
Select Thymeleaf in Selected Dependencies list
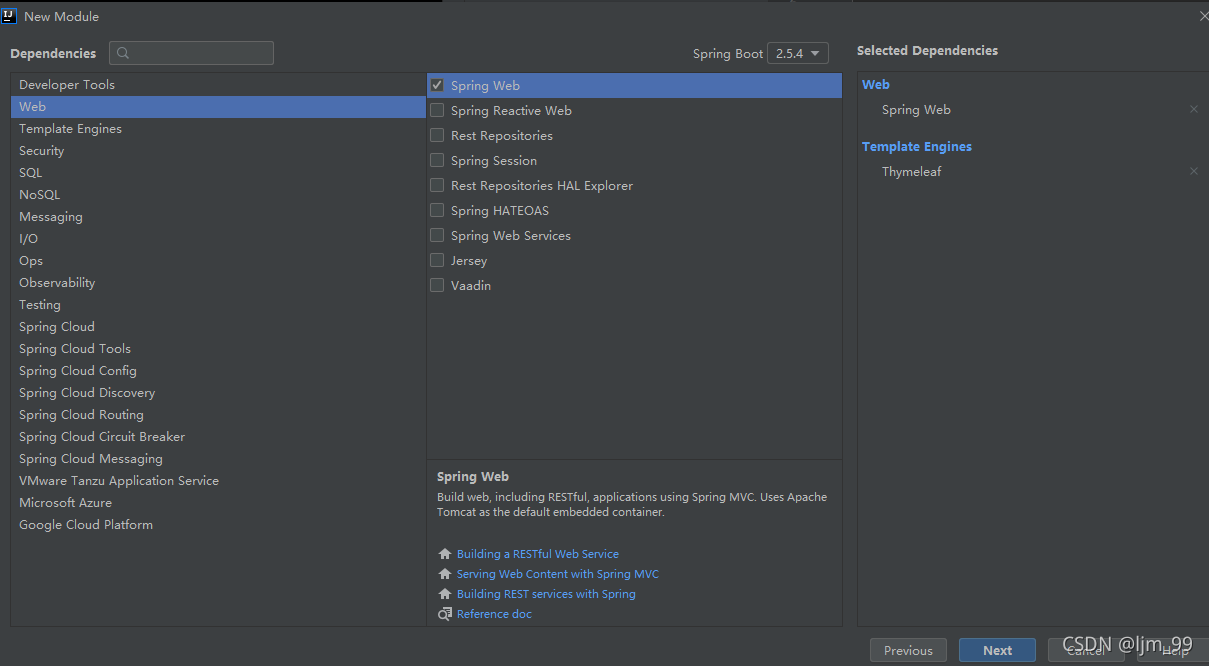912,172
